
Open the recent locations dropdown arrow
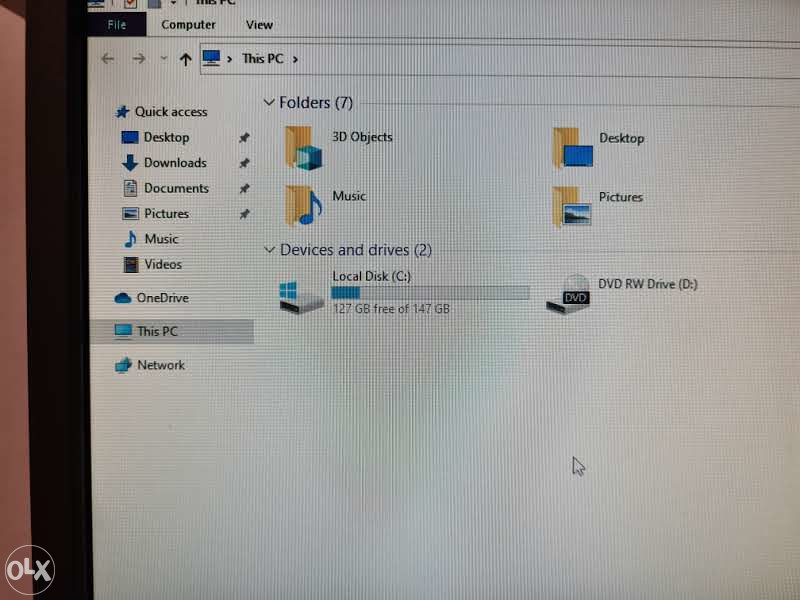[164, 58]
